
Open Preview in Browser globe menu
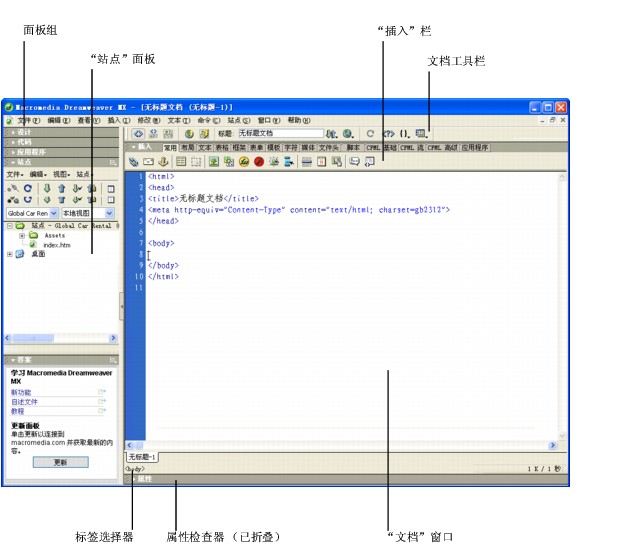[348, 134]
